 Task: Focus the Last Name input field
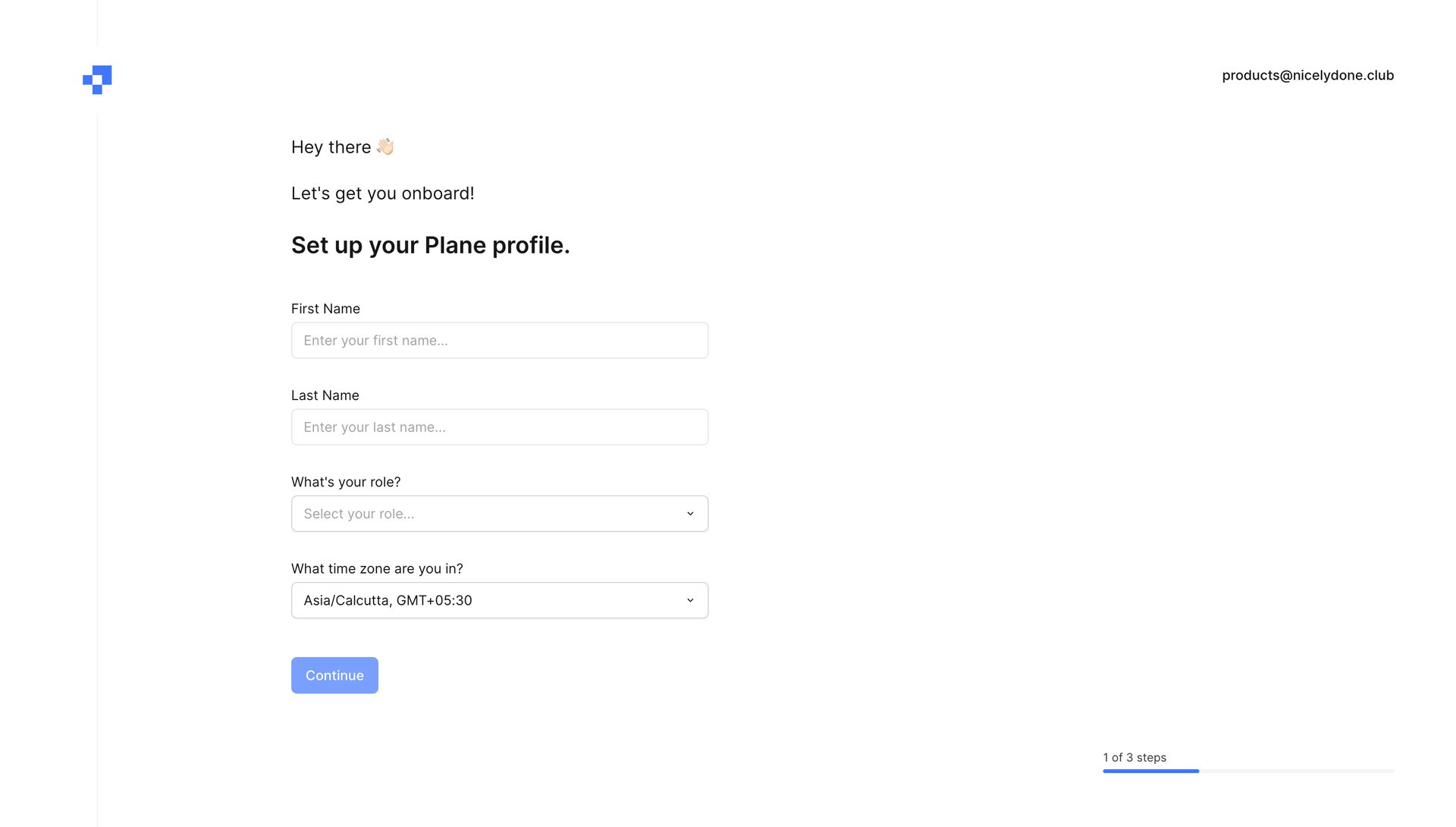pos(499,427)
